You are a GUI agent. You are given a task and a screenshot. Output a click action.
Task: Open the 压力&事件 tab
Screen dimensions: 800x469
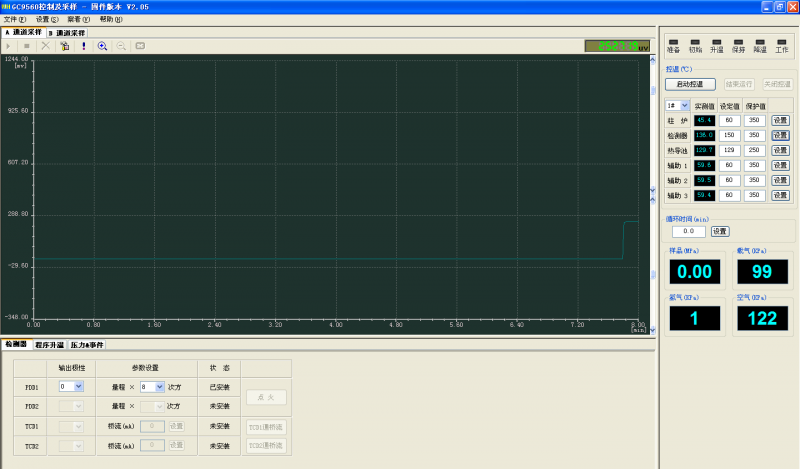87,345
